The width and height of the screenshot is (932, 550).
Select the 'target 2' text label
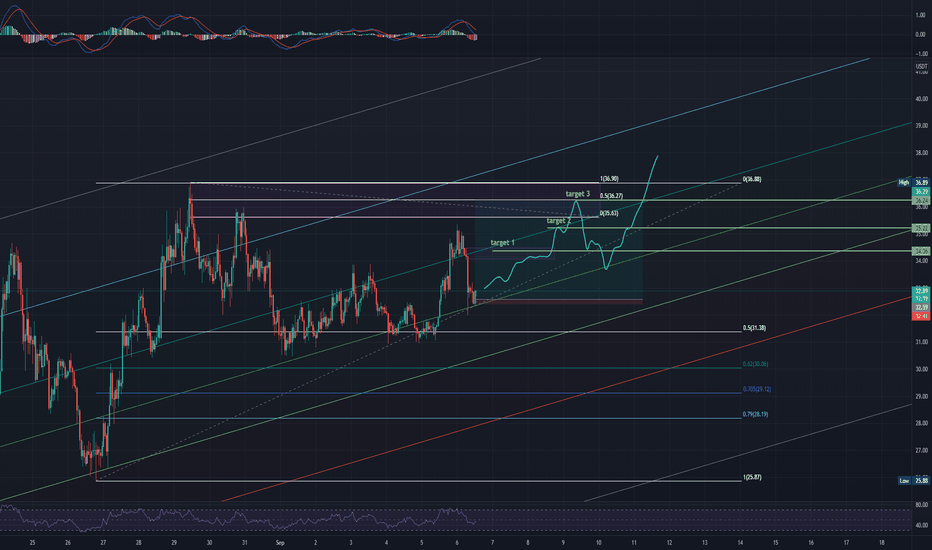(x=559, y=221)
